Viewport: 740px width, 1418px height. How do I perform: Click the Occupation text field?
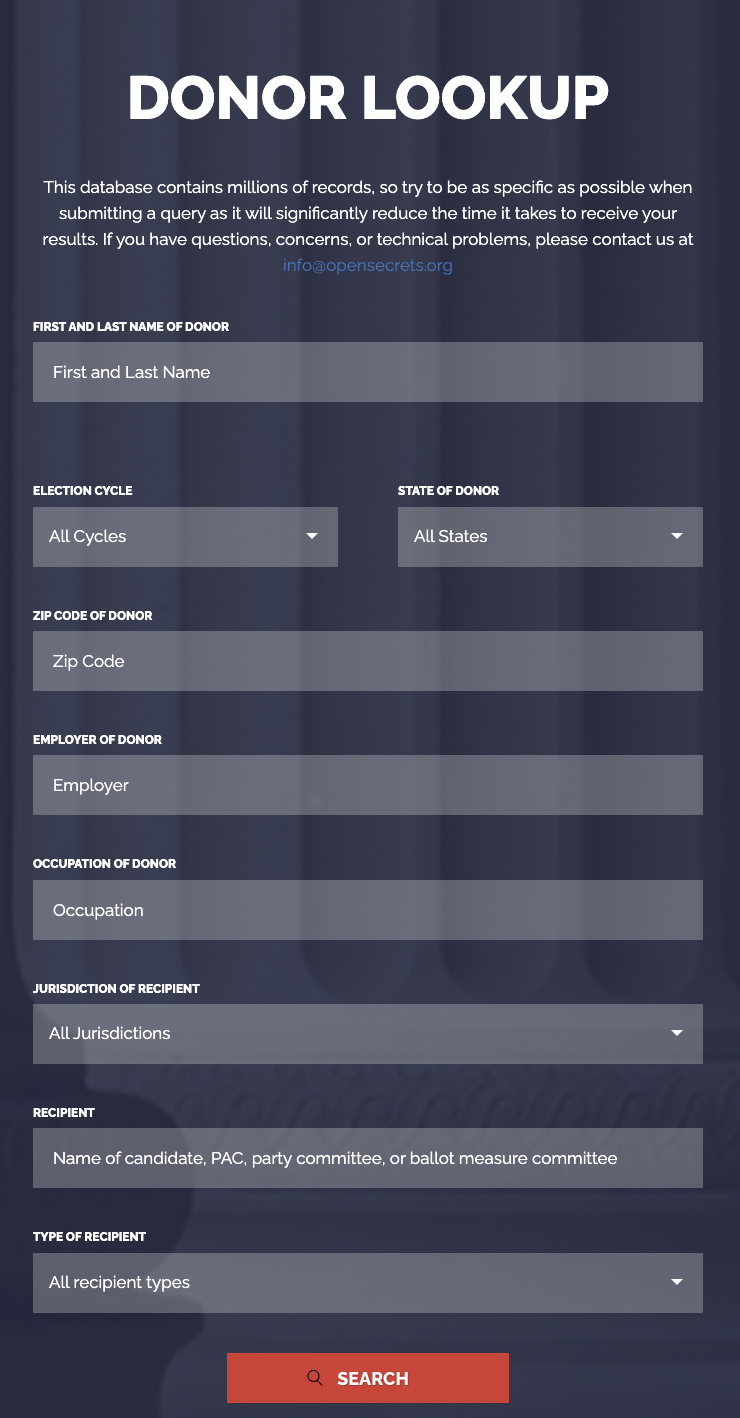(x=368, y=910)
